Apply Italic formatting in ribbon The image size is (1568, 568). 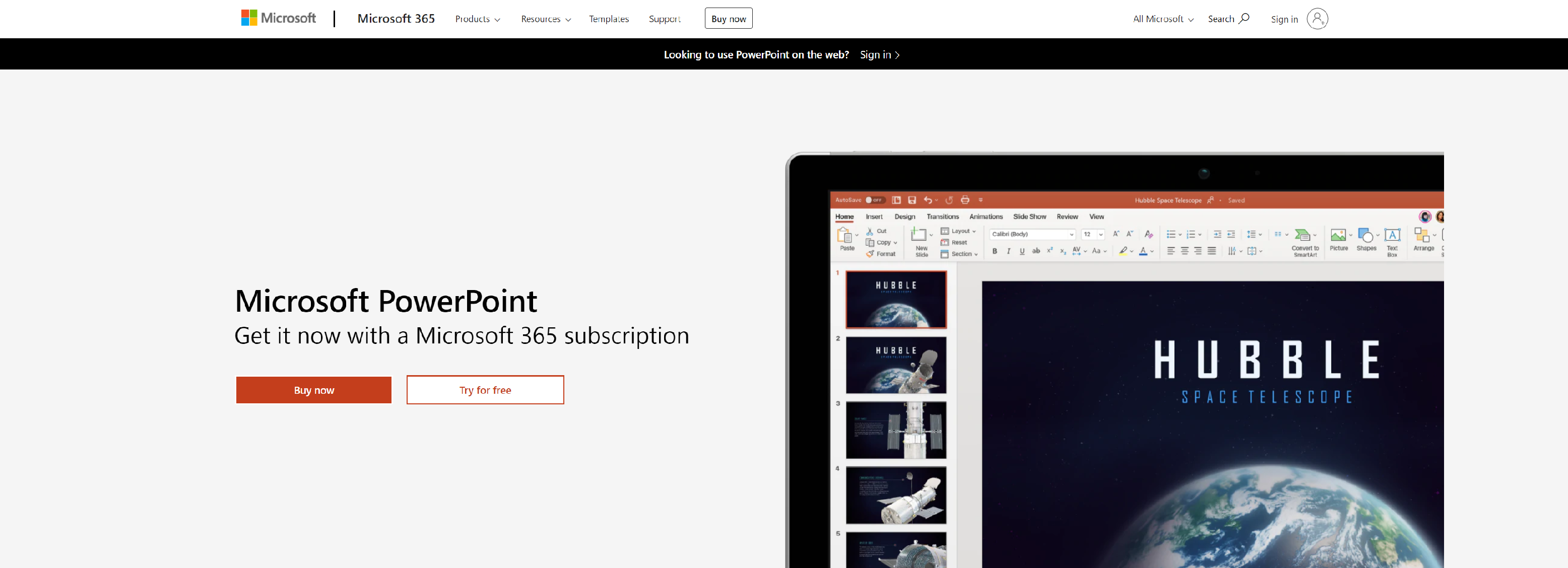tap(1009, 251)
